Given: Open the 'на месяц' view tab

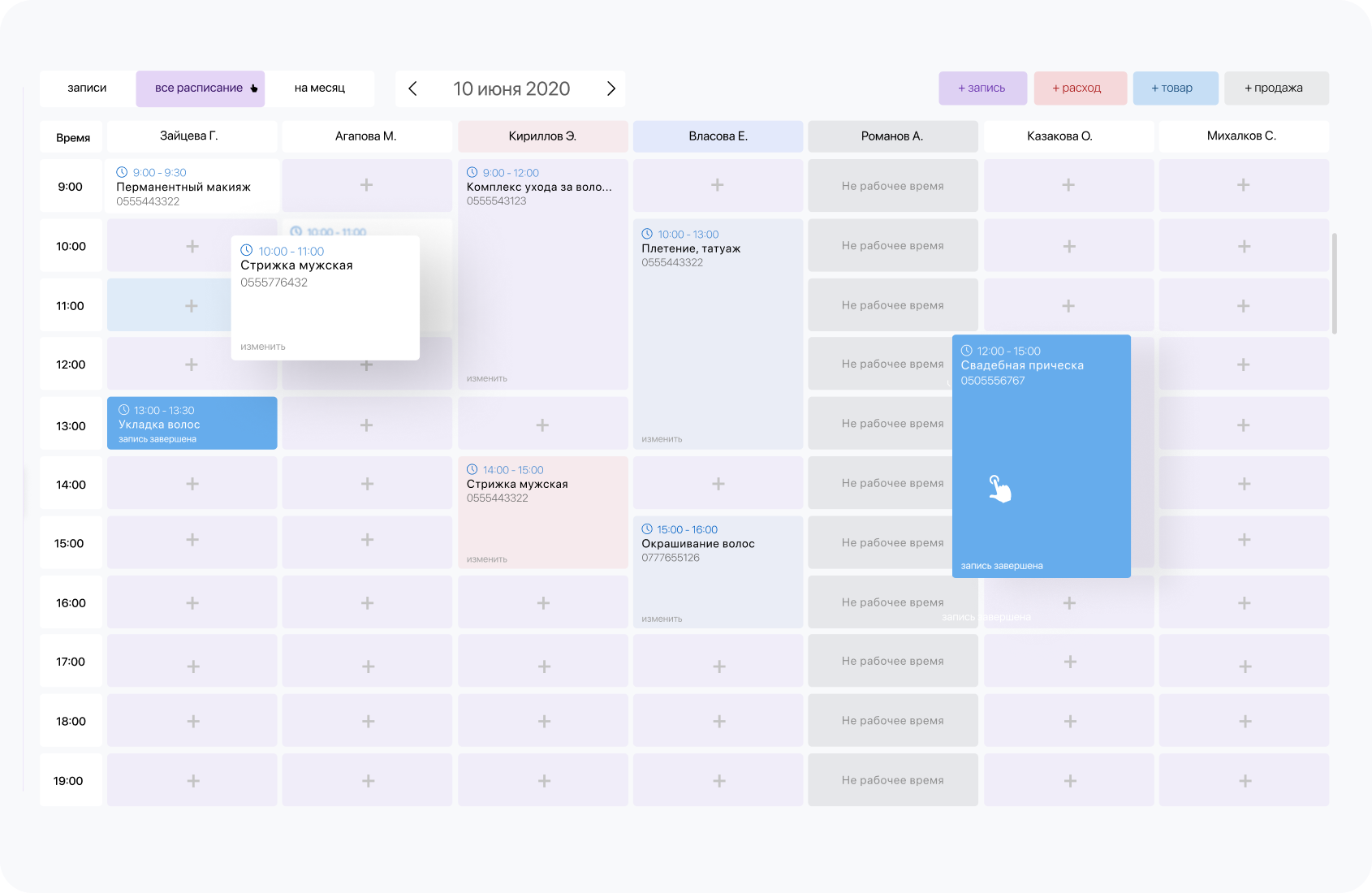Looking at the screenshot, I should (x=320, y=88).
